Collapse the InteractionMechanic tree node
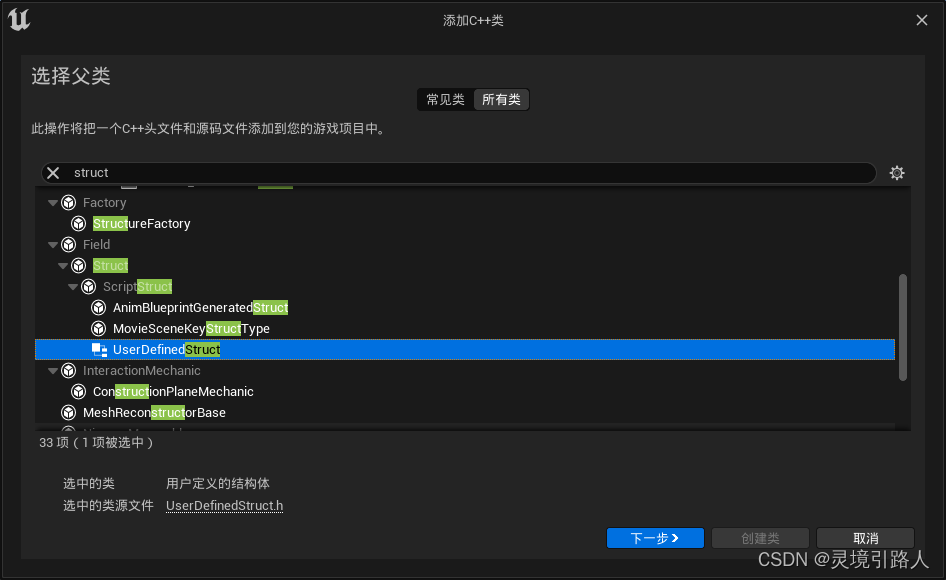This screenshot has height=580, width=946. 52,370
